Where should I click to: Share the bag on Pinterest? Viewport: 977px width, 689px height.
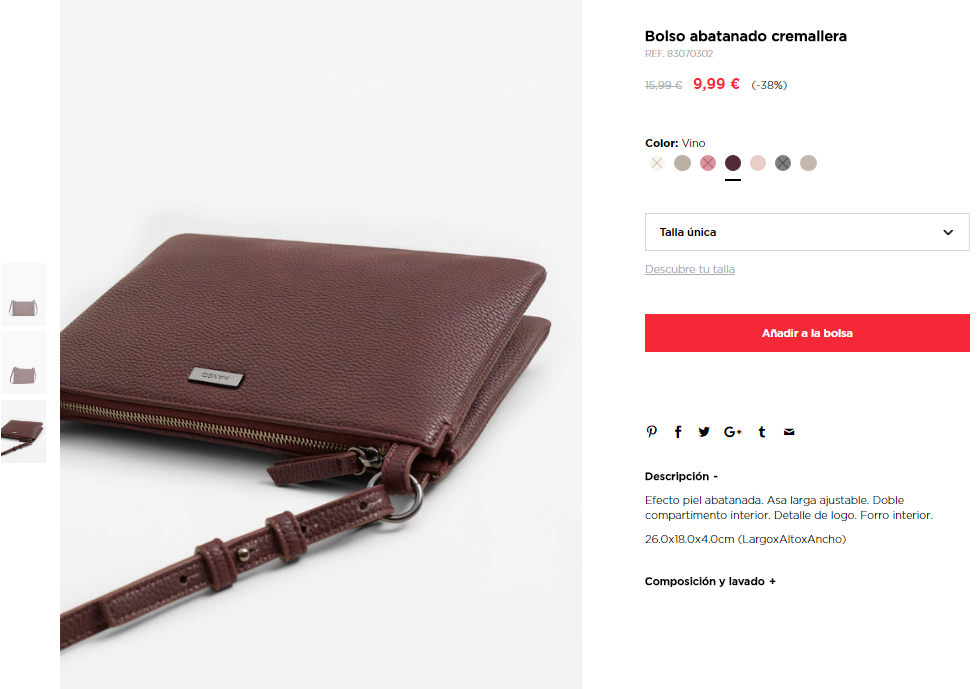point(652,432)
